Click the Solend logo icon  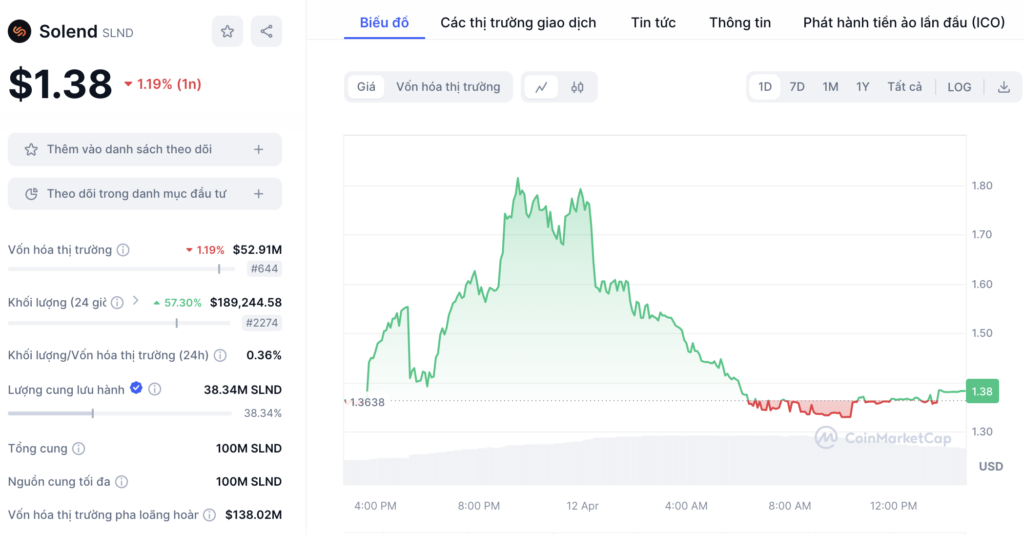(x=20, y=31)
